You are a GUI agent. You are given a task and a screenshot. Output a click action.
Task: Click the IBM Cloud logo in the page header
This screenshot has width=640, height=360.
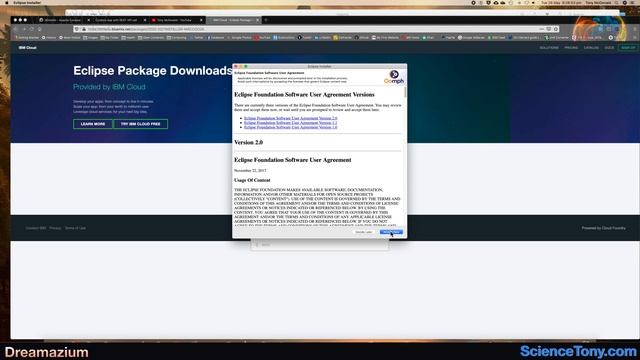[x=27, y=48]
